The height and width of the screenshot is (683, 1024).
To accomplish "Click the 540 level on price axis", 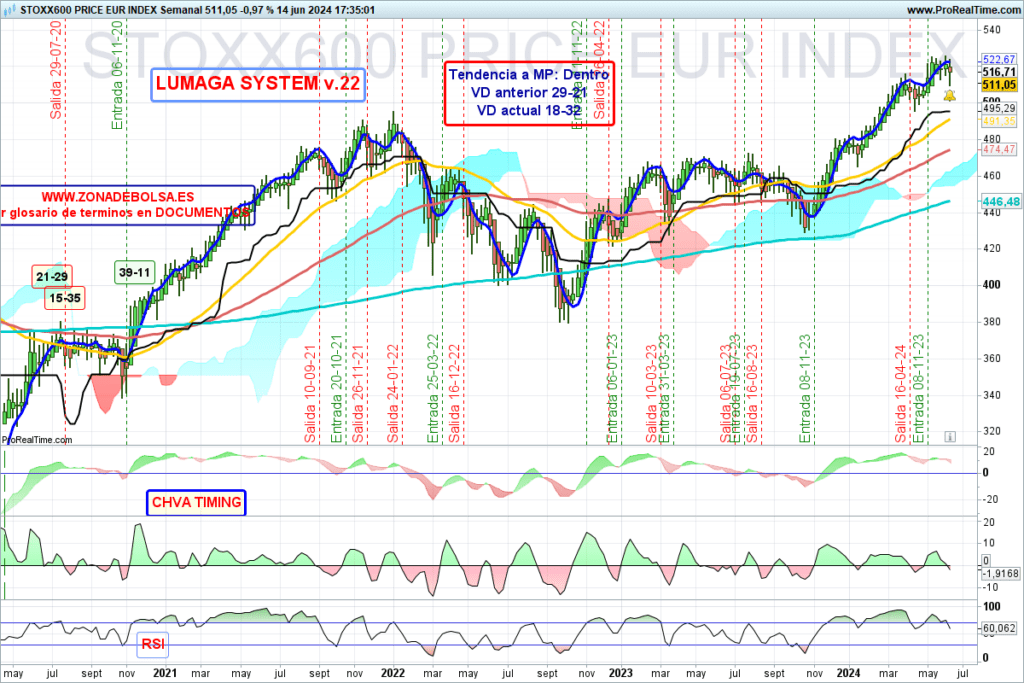I will (x=991, y=30).
